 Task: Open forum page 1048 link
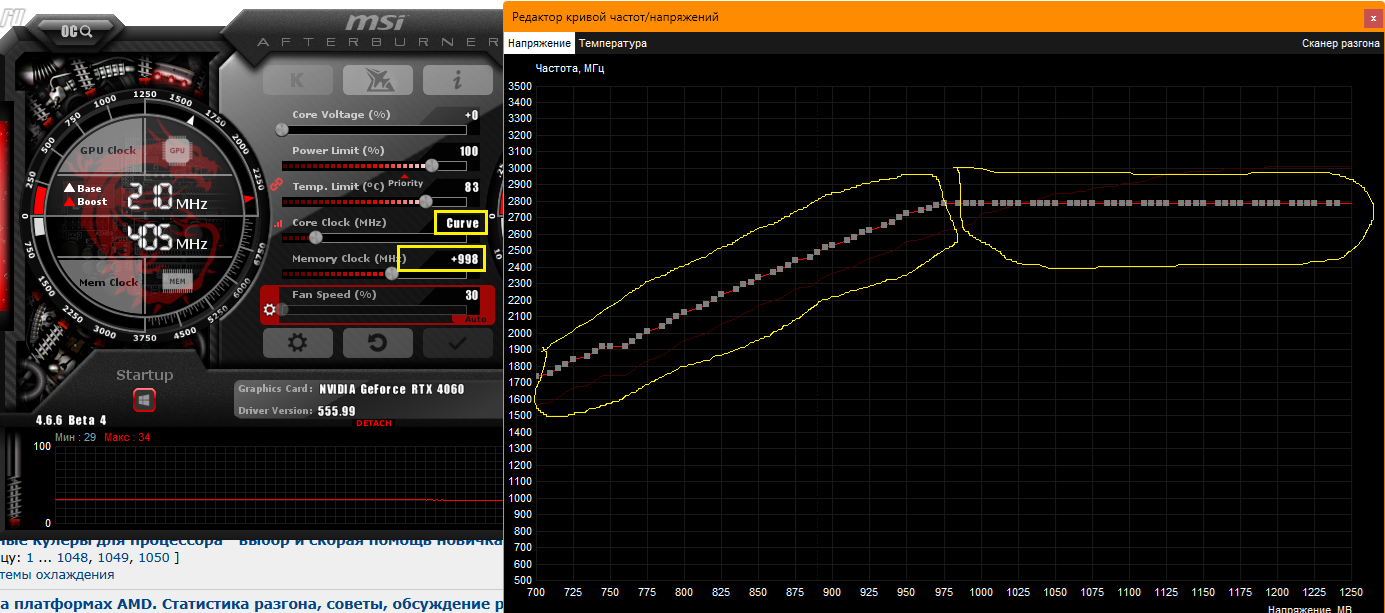click(x=73, y=557)
